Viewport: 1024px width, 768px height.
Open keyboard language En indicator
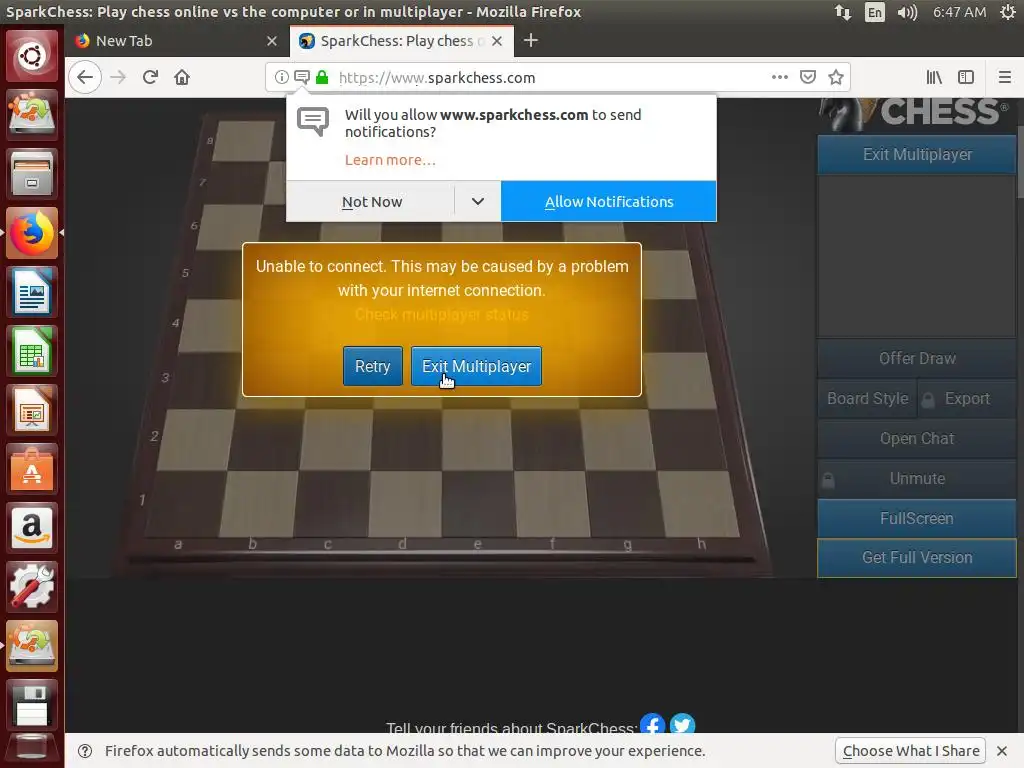pos(874,12)
